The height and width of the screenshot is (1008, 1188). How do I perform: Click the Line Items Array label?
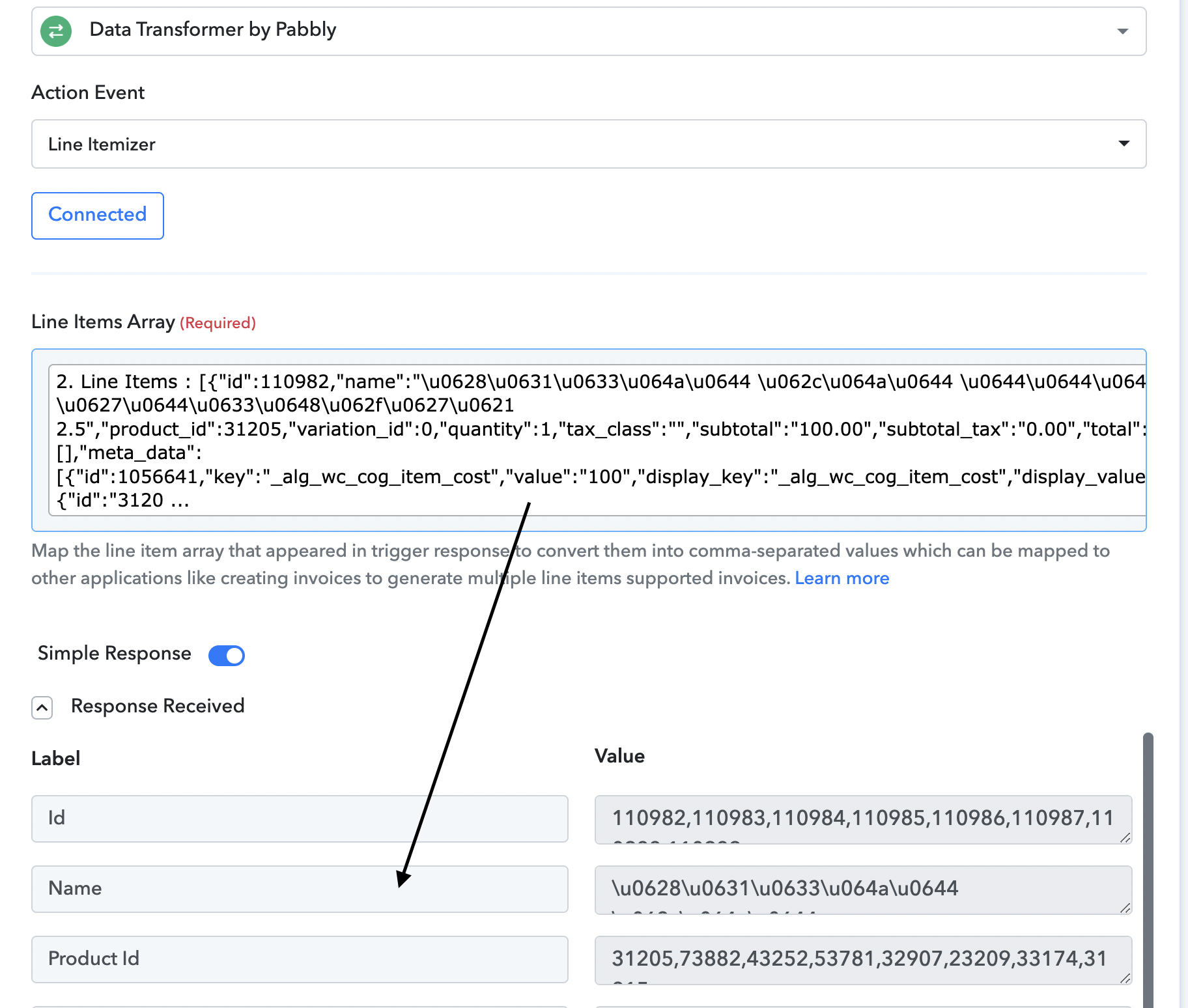pos(104,322)
